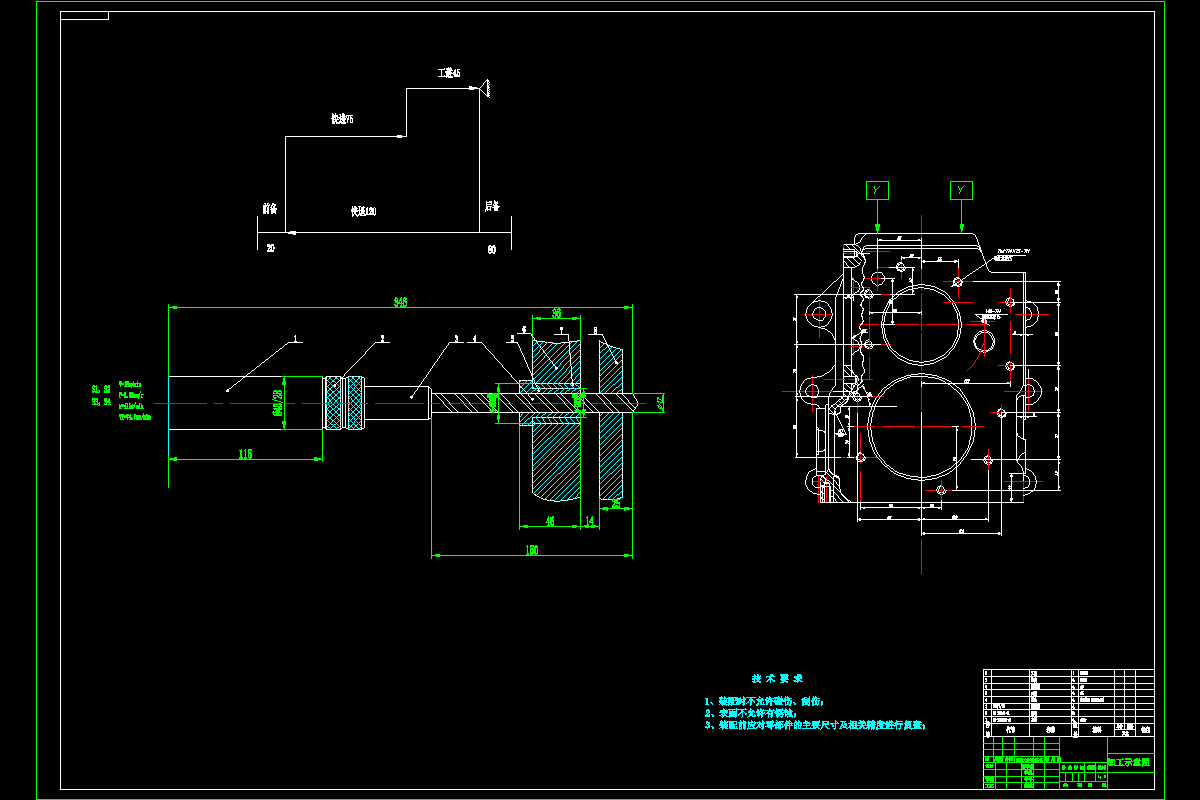Select the 'S1, S2' green annotation text
The image size is (1200, 800).
101,389
